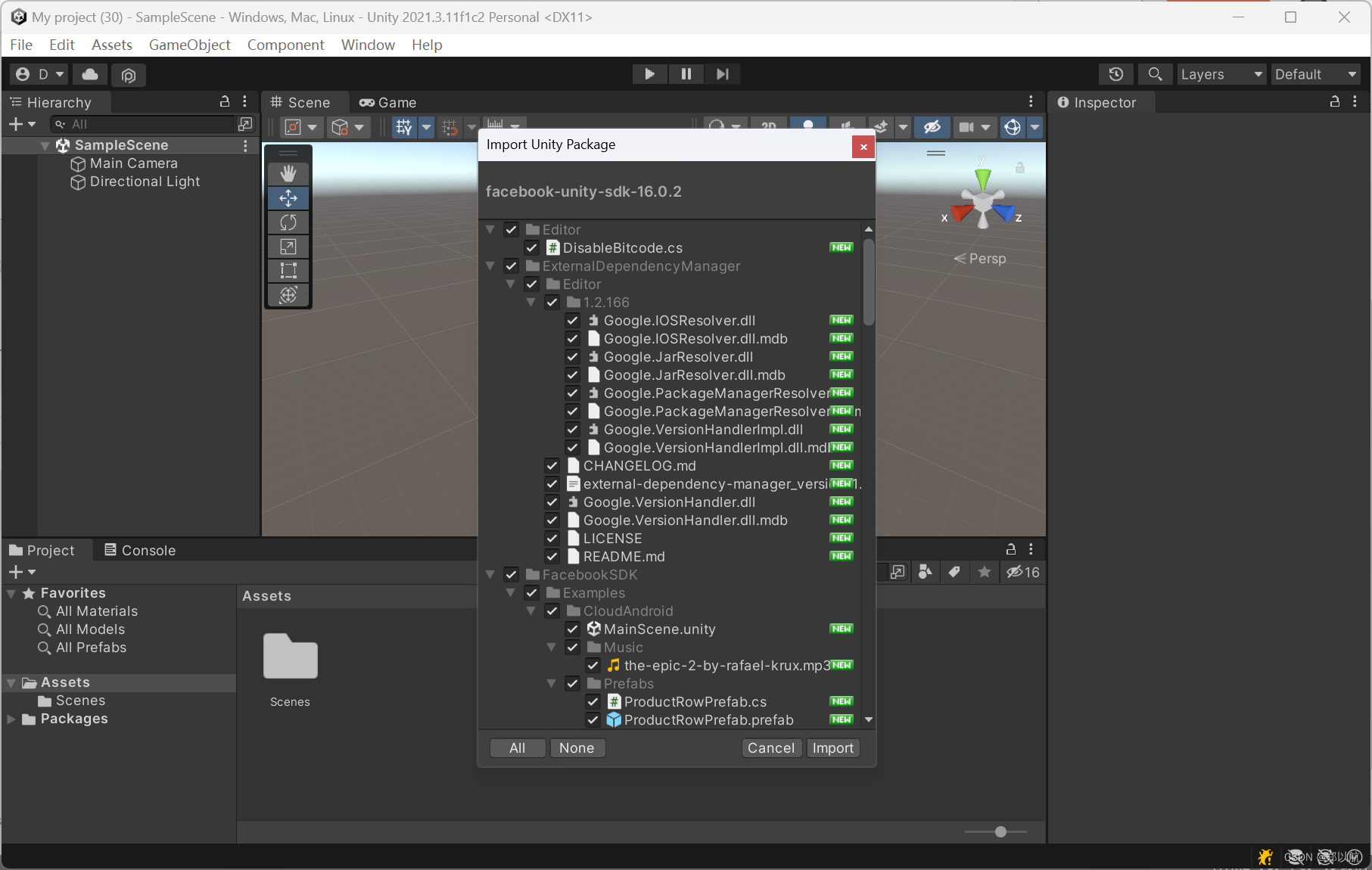Image resolution: width=1372 pixels, height=870 pixels.
Task: Open the Unity account menu
Action: point(40,74)
